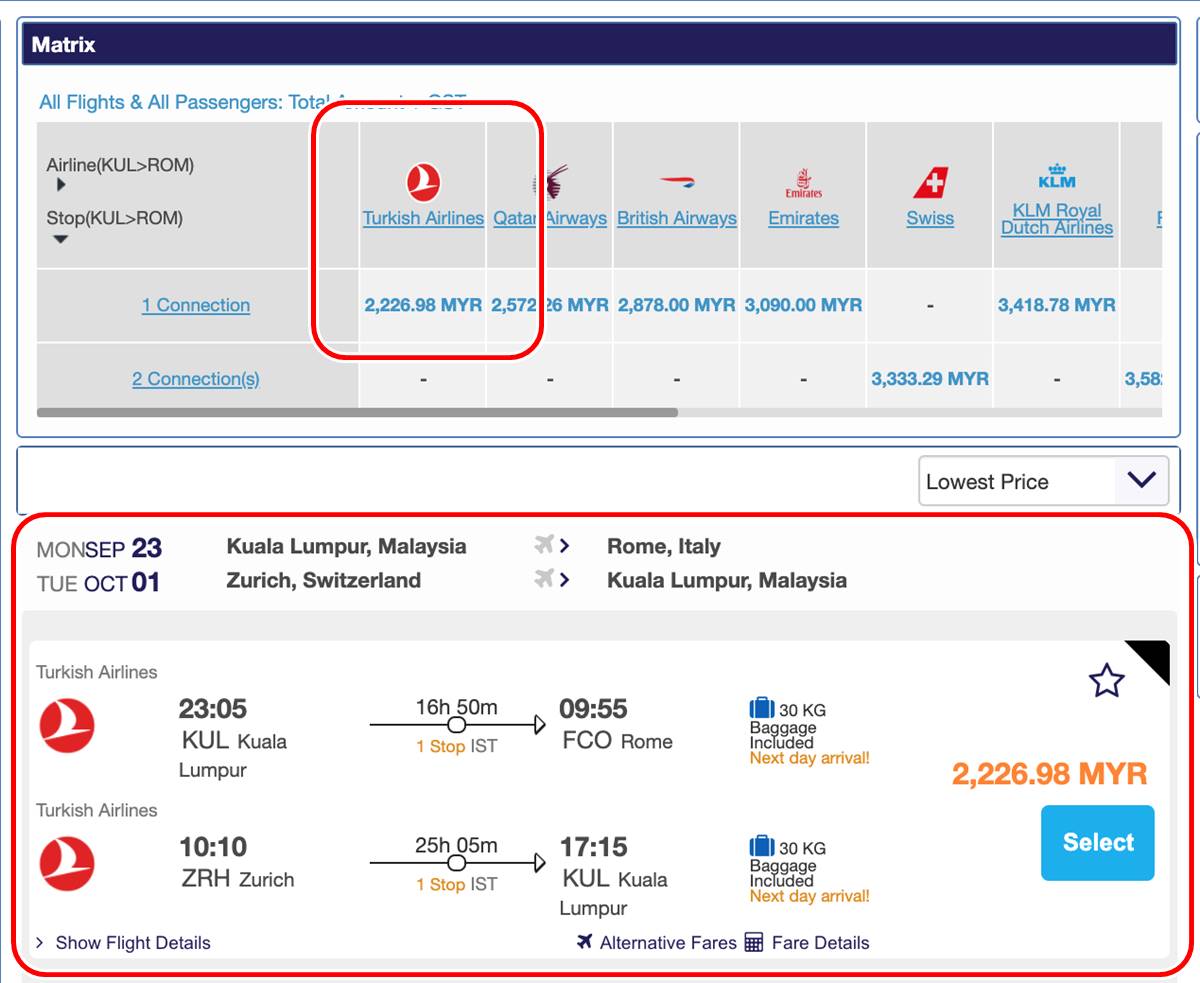Click the Emirates logo in the matrix

804,183
